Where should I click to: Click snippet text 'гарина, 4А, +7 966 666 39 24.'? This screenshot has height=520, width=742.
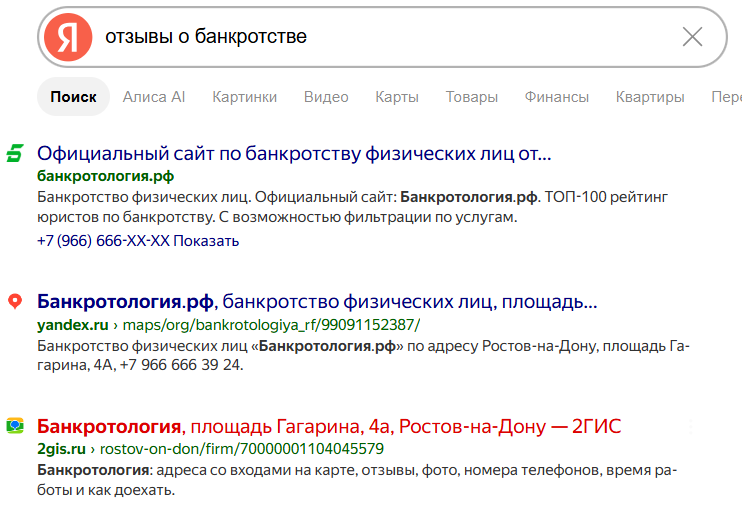click(x=141, y=365)
